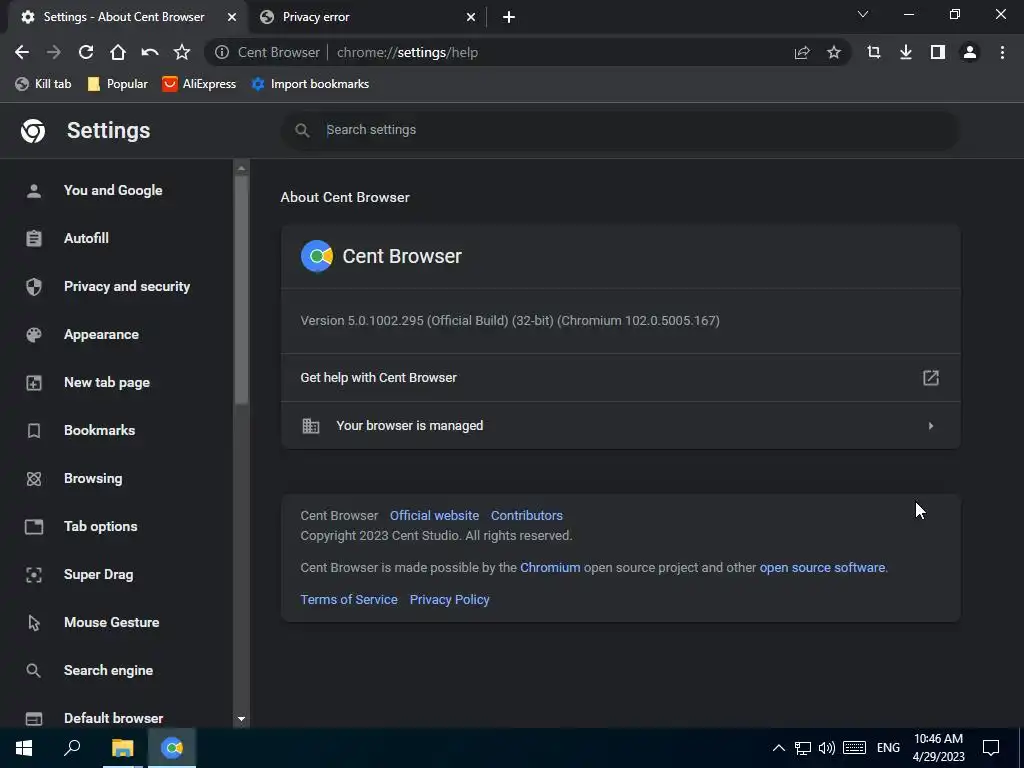Open File Explorer from the taskbar
This screenshot has width=1024, height=768.
coord(122,748)
